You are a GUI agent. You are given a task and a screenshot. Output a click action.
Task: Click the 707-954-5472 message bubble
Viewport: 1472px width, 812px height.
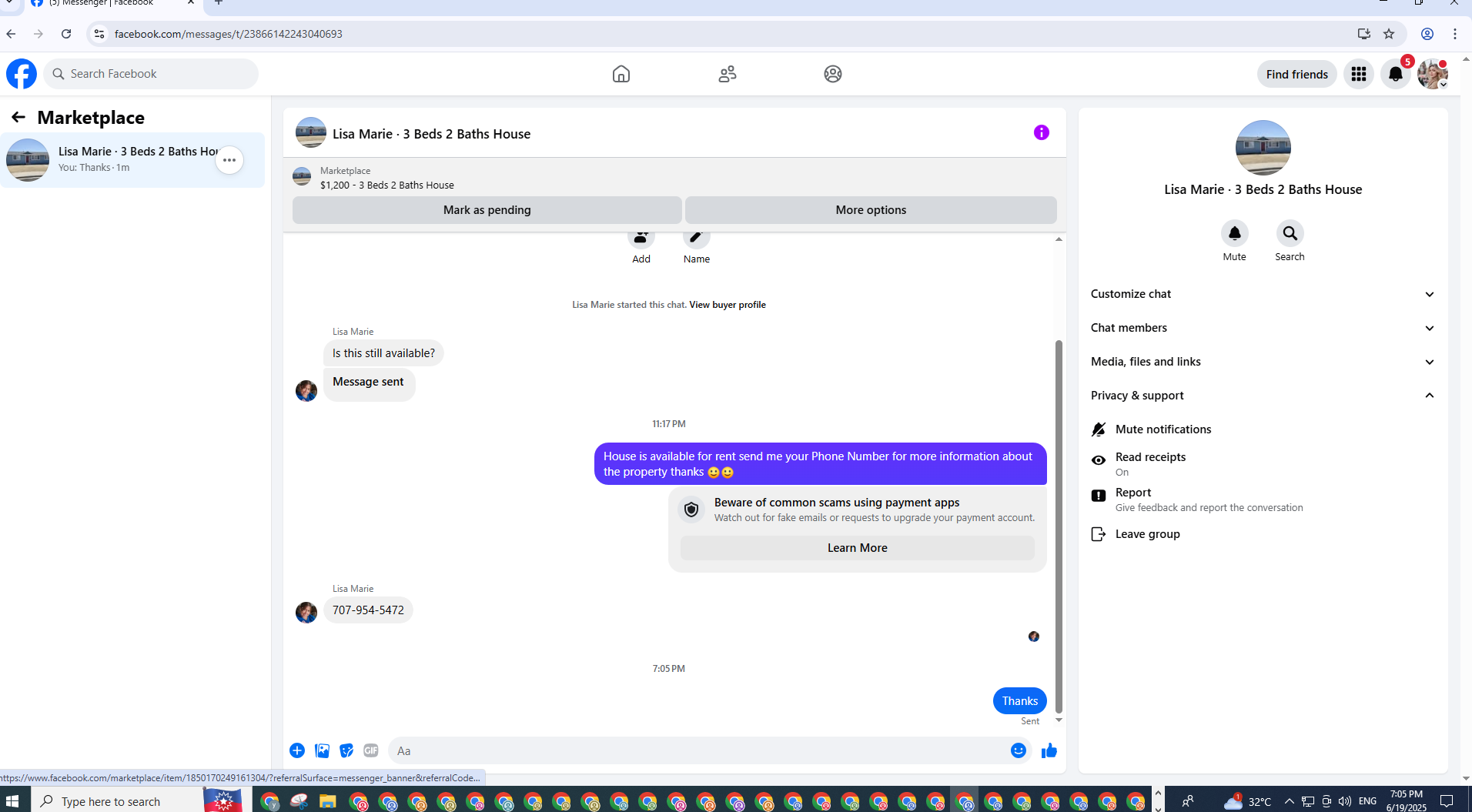point(368,610)
